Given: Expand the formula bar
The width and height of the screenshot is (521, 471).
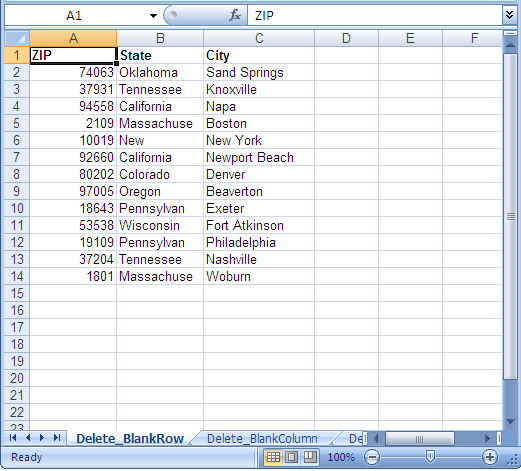Looking at the screenshot, I should [x=509, y=15].
